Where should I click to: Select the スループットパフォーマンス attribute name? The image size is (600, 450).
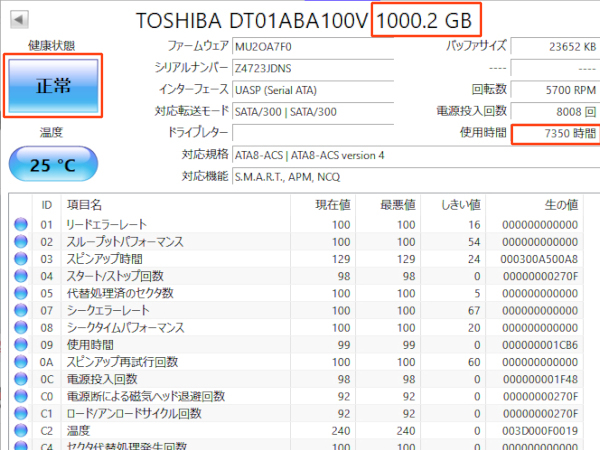(125, 241)
